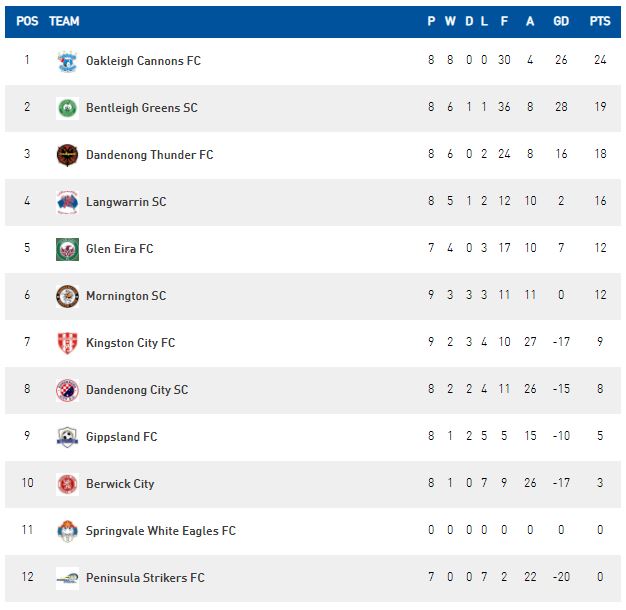
Task: Select the Dandenong Thunder FC badge
Action: [67, 155]
